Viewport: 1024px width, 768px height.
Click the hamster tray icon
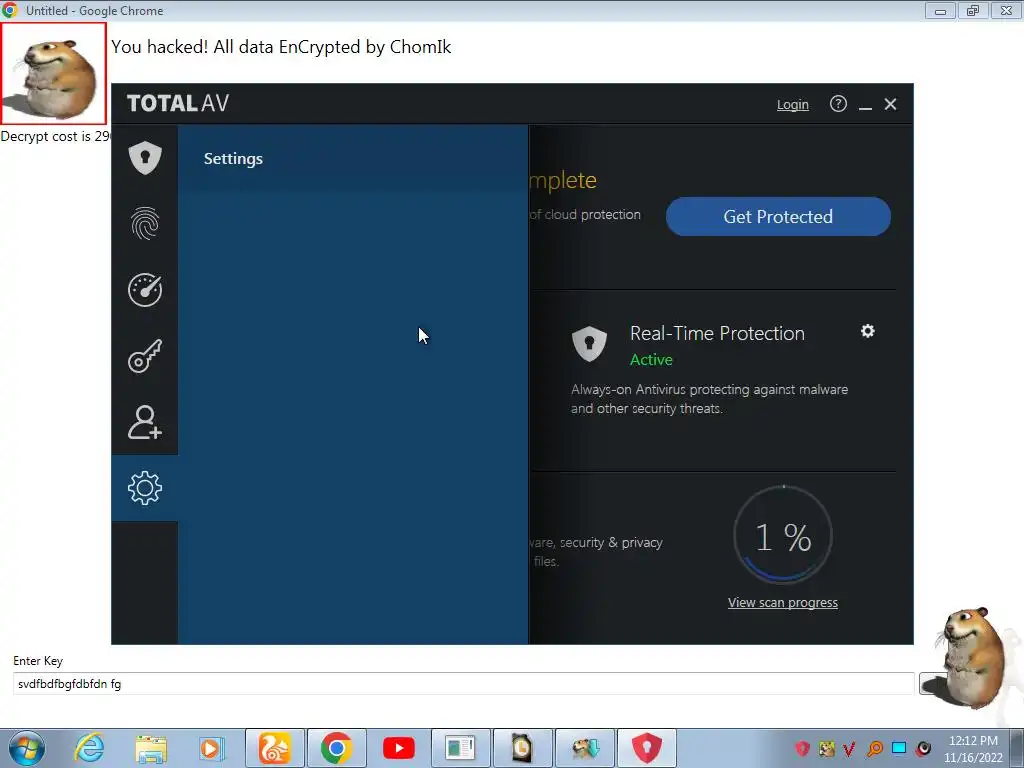[826, 748]
